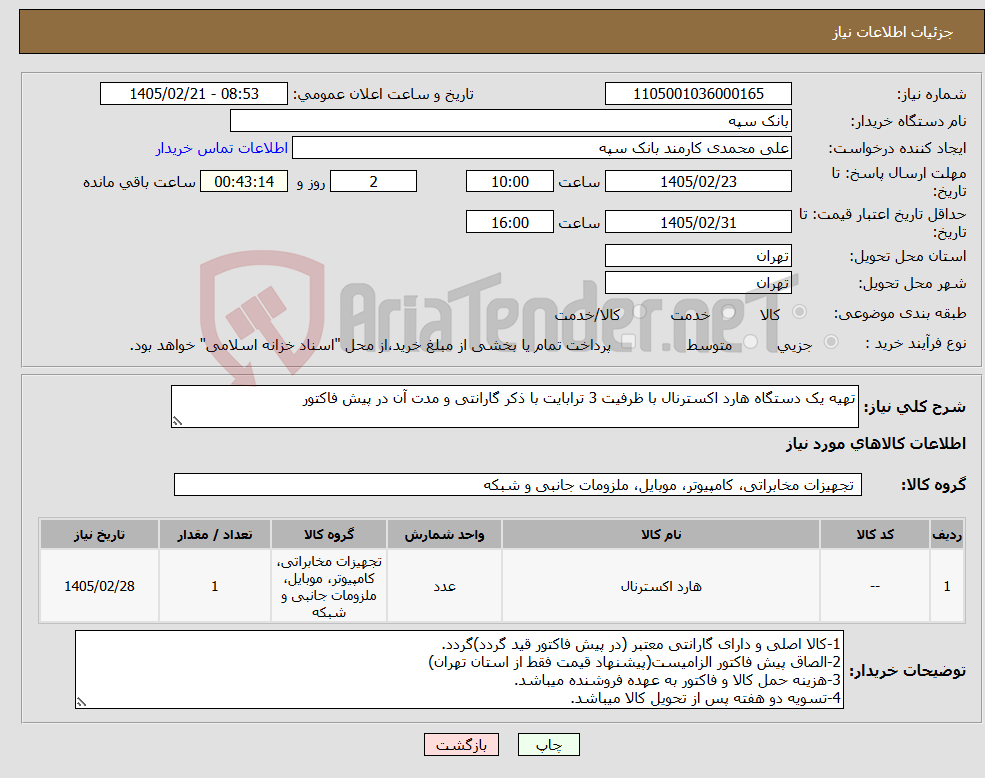Click the requester field علی محمدی کارمند بانک سپه
The image size is (985, 778).
(x=541, y=148)
